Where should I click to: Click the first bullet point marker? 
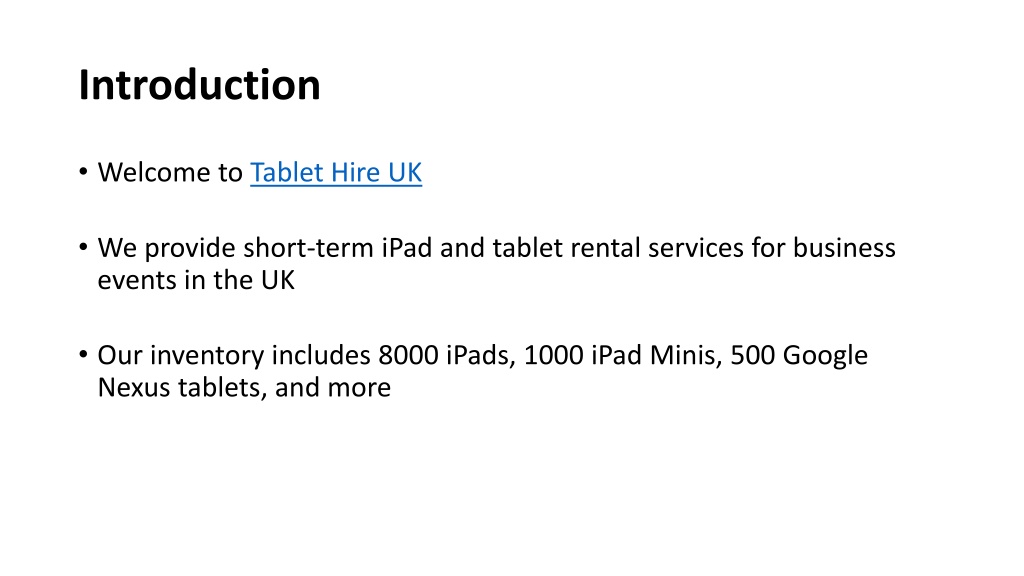click(x=83, y=172)
